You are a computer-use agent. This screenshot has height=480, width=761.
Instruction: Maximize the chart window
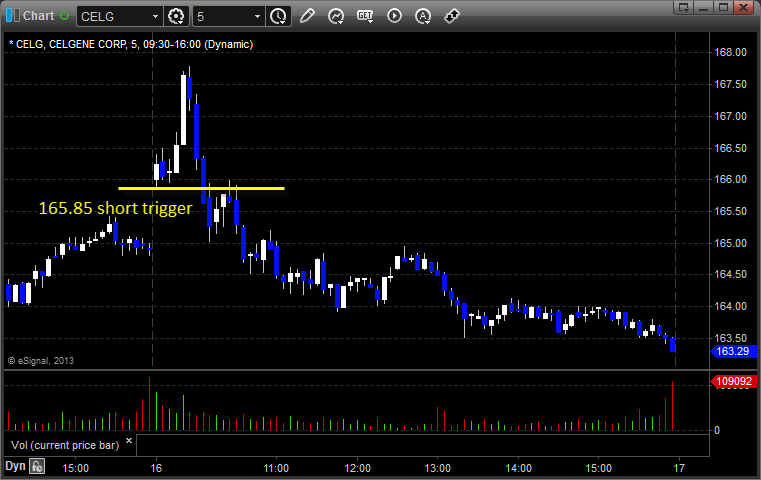[723, 7]
